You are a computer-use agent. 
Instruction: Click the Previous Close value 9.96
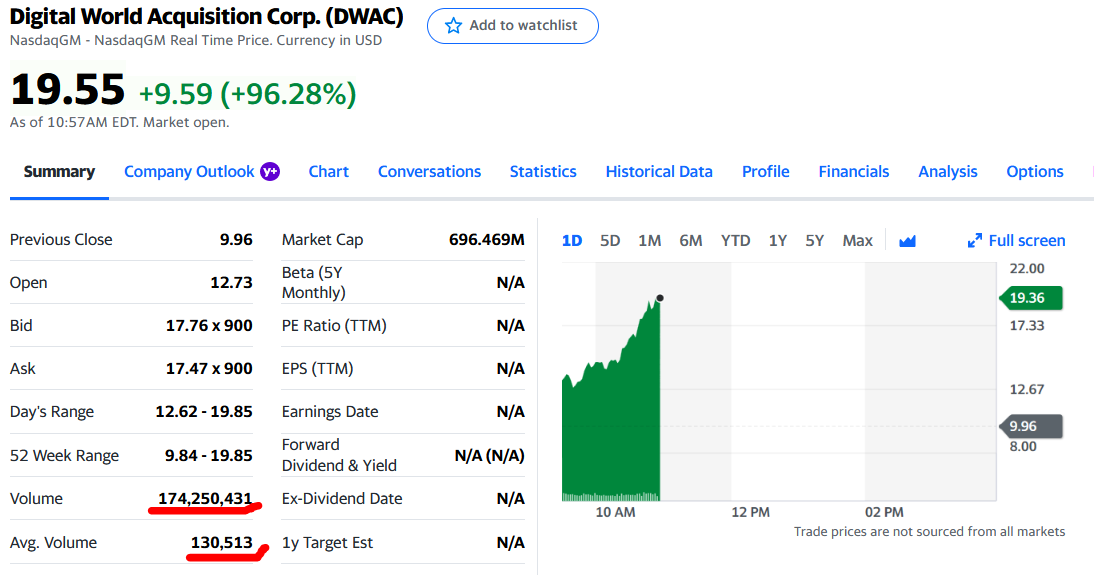click(x=236, y=239)
